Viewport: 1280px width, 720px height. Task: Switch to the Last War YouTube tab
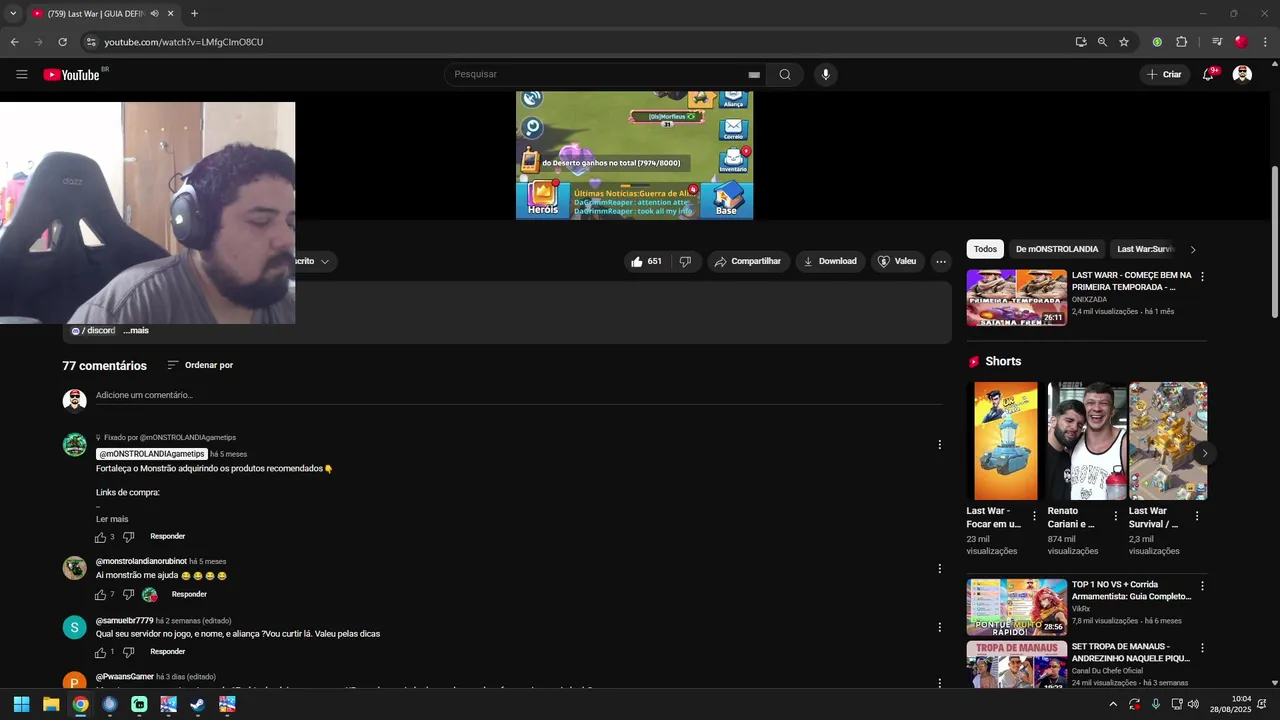tap(95, 14)
